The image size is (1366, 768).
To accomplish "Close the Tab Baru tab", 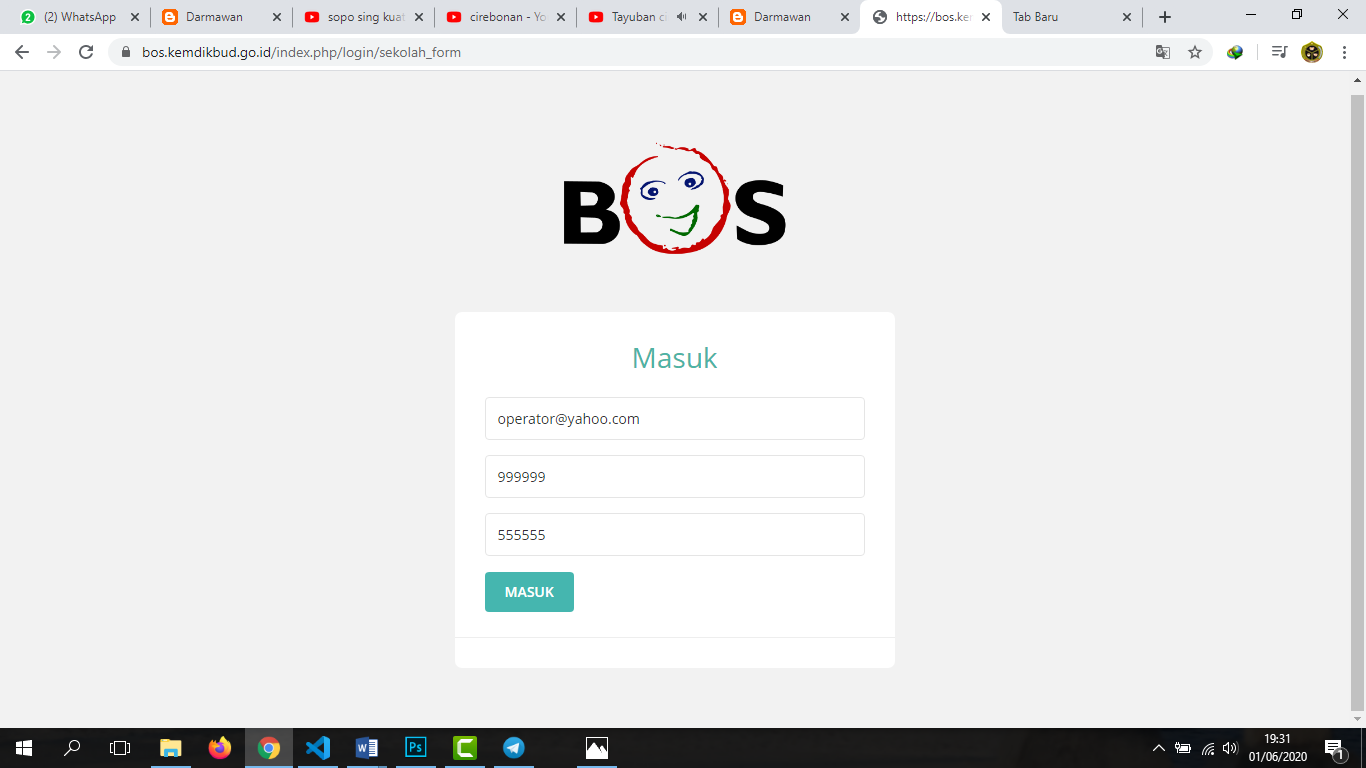I will pos(1127,17).
